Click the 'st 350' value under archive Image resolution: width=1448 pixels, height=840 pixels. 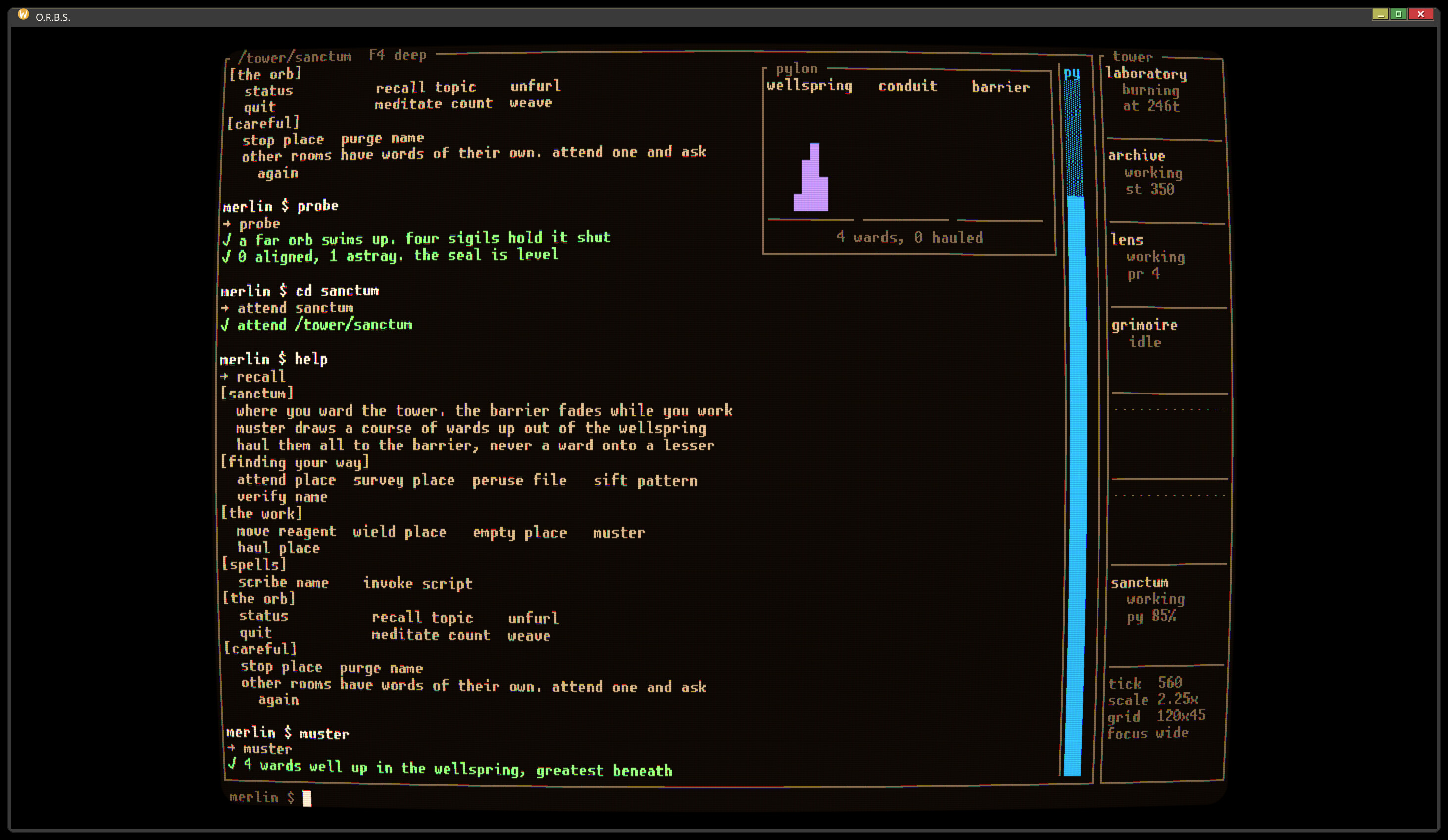(x=1149, y=189)
